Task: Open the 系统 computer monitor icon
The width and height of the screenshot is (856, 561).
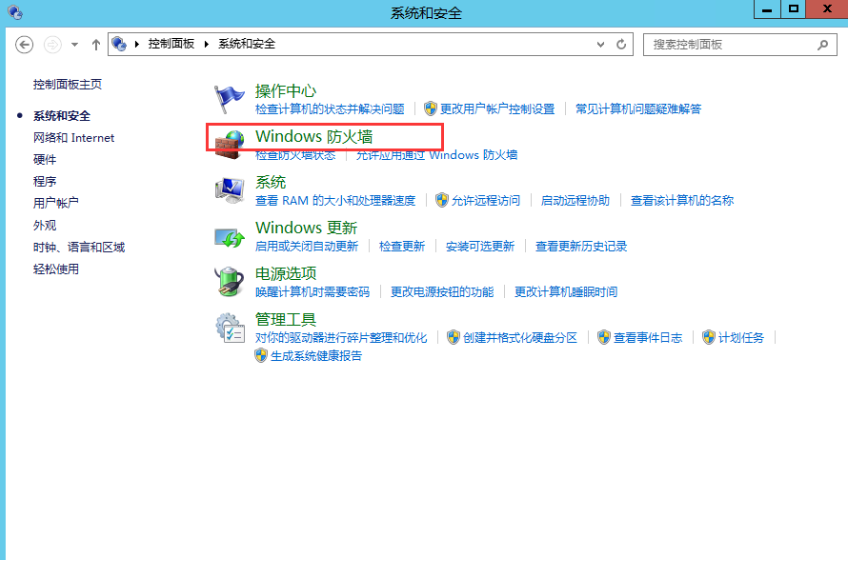Action: [229, 190]
